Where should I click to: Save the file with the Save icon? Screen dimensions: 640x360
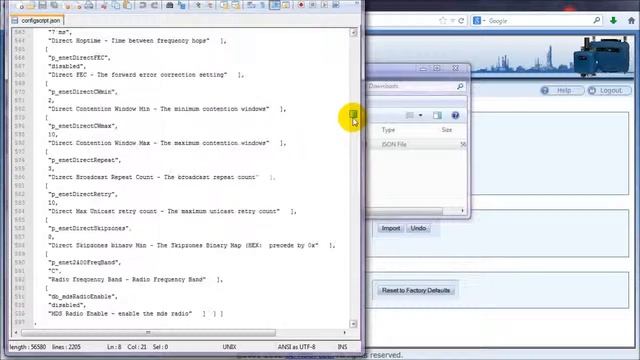(42, 5)
